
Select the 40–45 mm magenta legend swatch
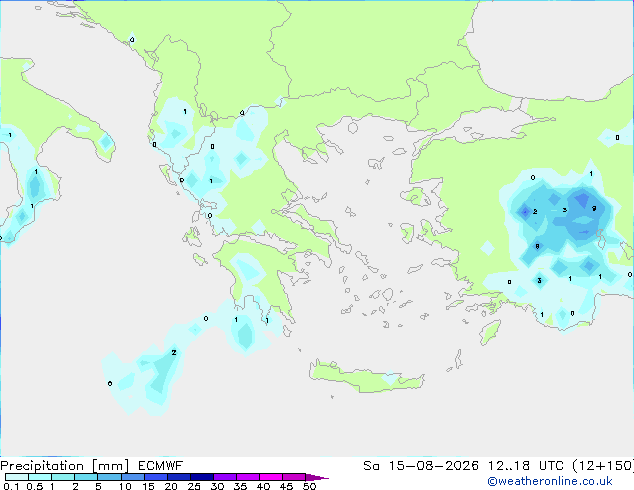point(271,477)
